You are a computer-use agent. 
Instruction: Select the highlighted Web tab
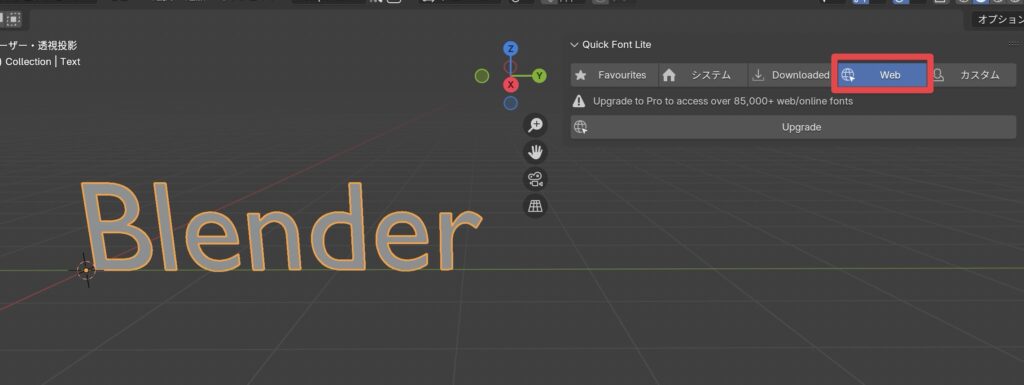tap(882, 75)
